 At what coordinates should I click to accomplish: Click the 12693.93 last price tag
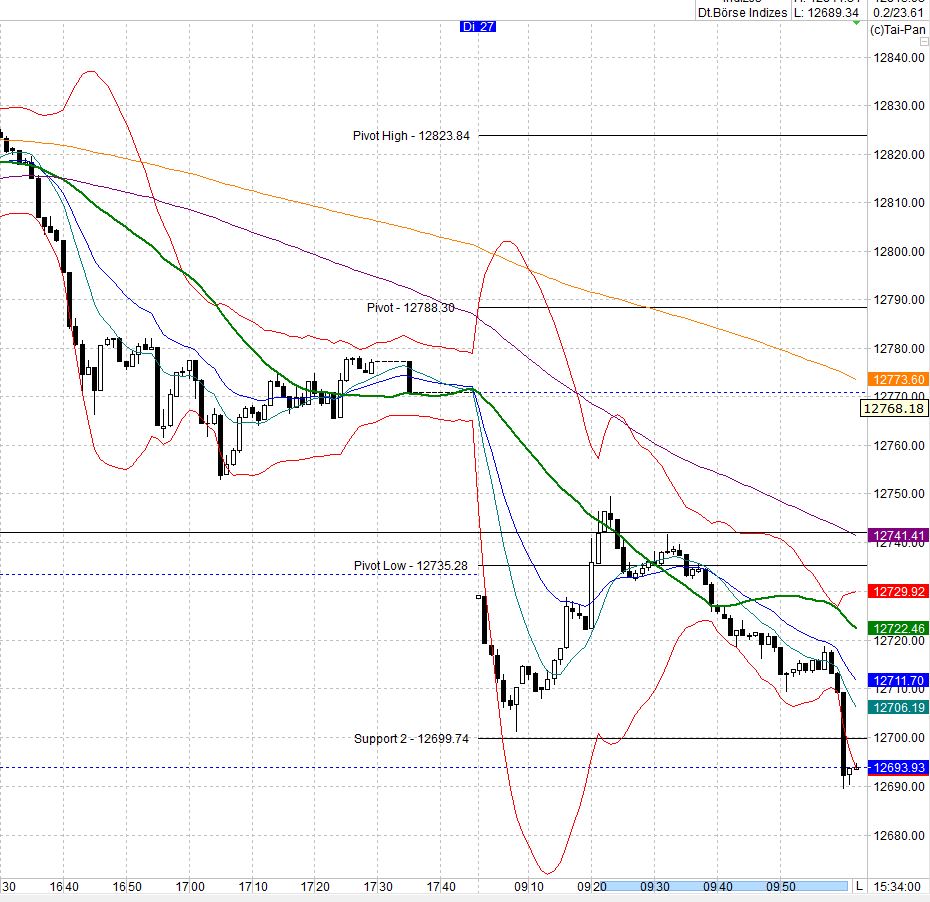point(898,767)
